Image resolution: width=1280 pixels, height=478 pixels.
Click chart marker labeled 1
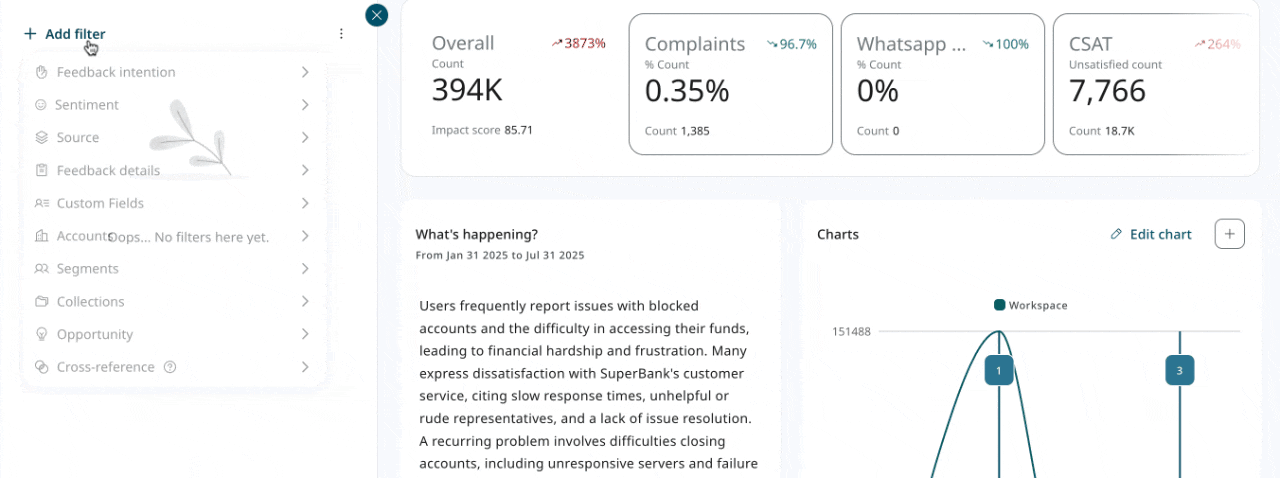[999, 370]
